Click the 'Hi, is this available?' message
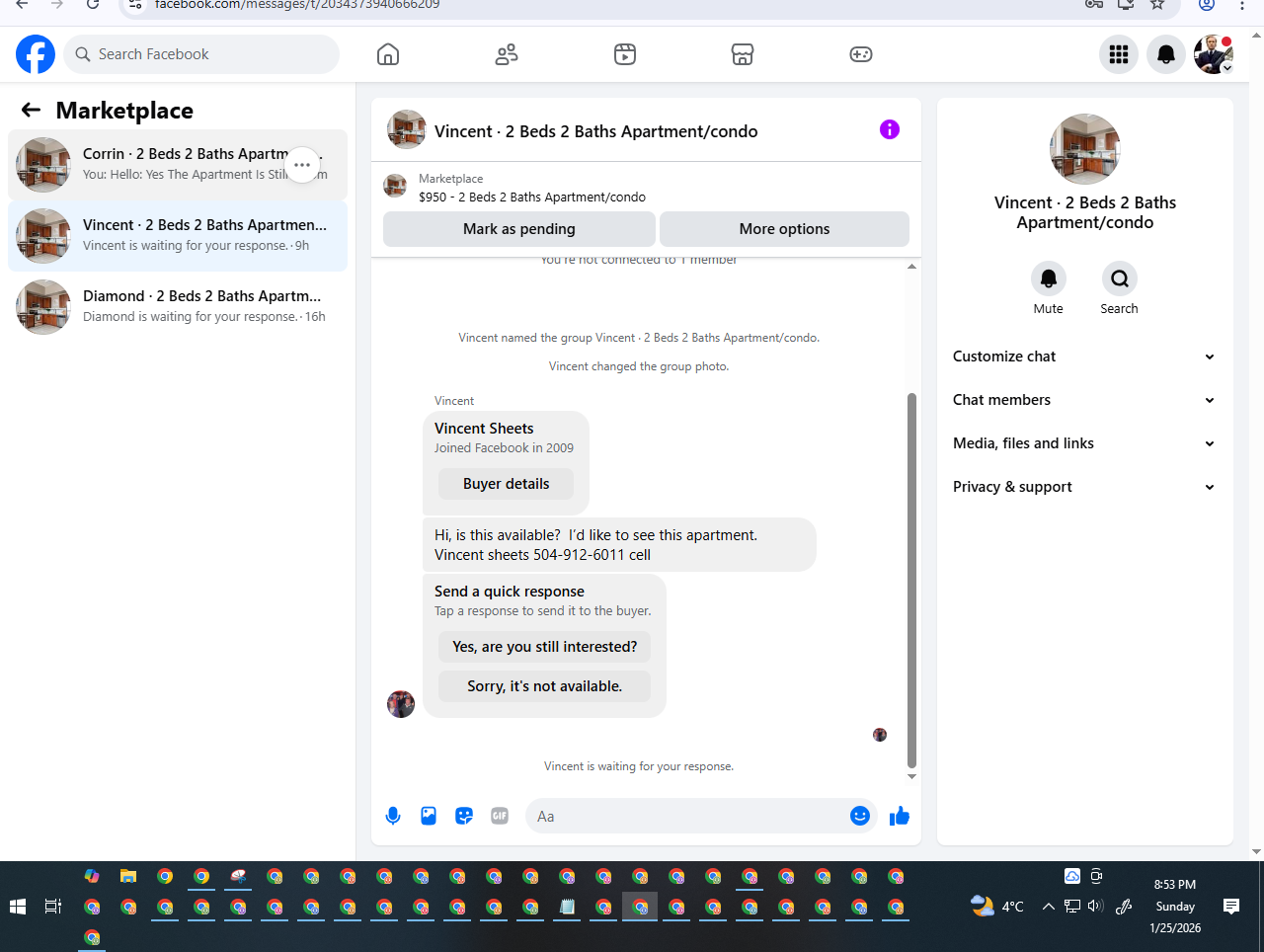The width and height of the screenshot is (1264, 952). pyautogui.click(x=619, y=545)
